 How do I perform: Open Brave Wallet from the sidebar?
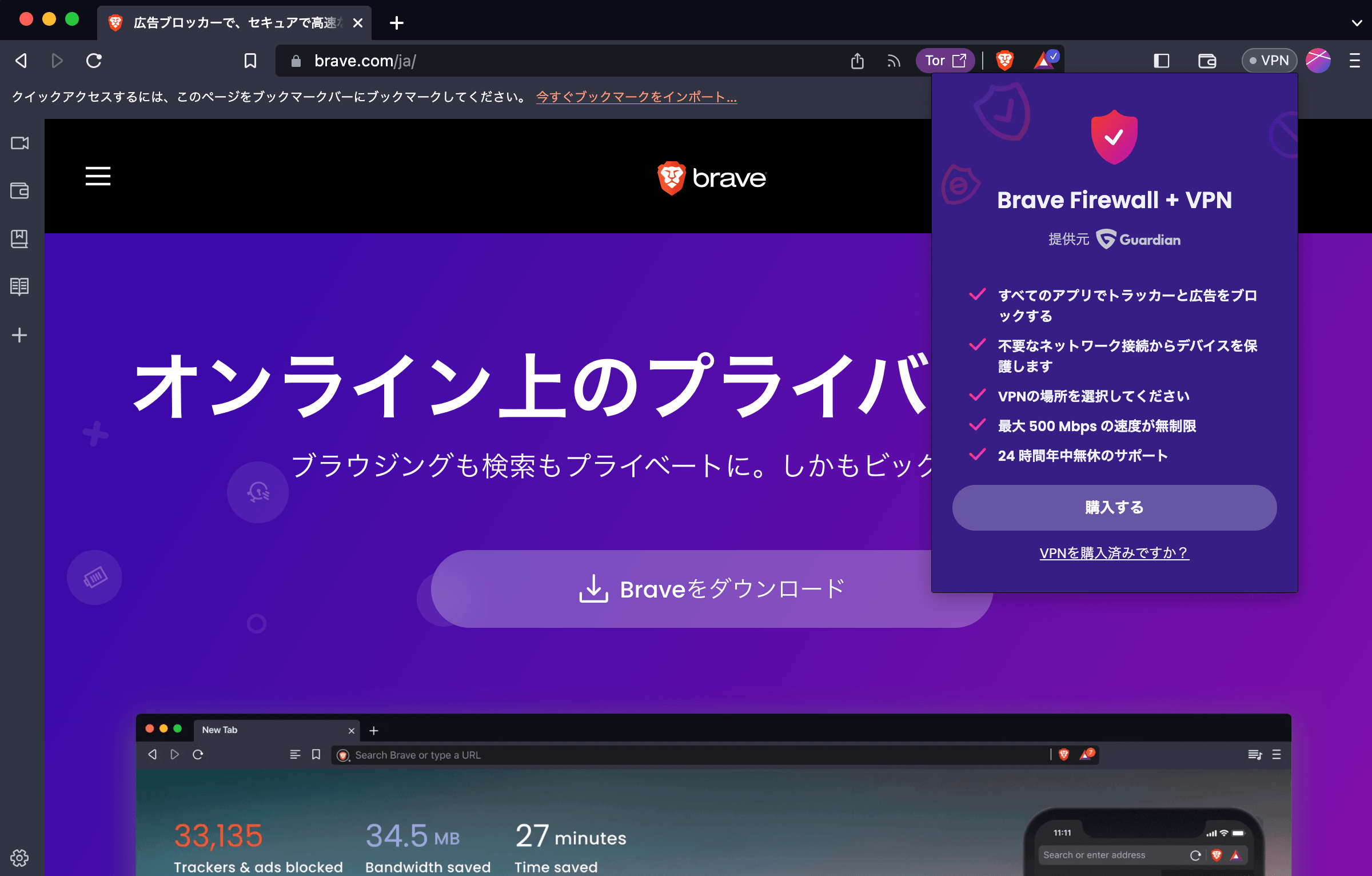[20, 191]
